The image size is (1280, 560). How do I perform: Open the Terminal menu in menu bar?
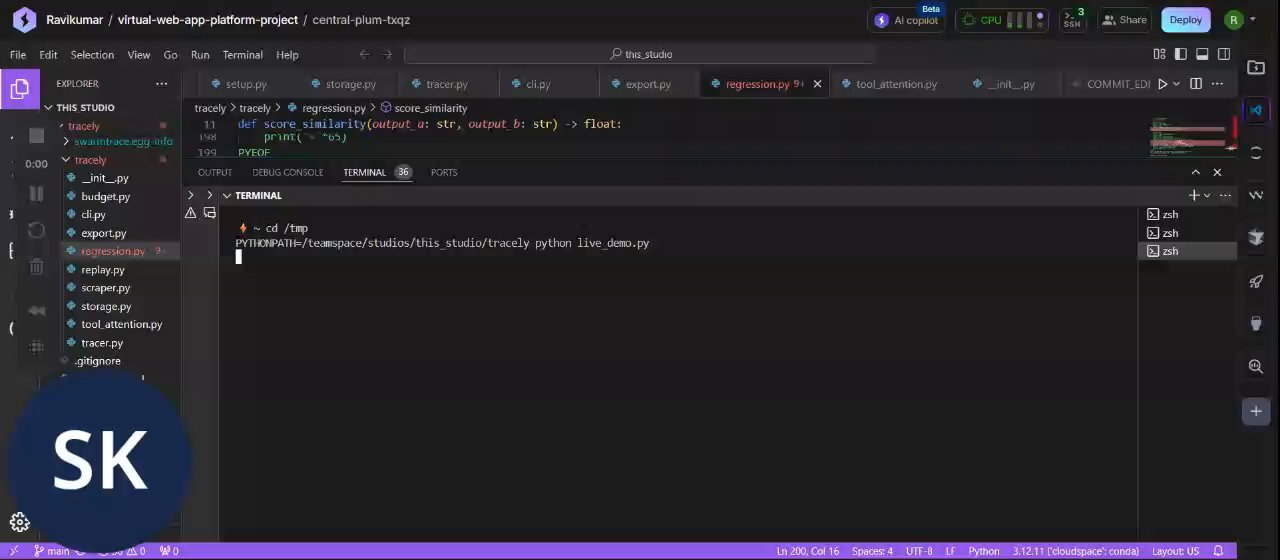[x=242, y=55]
